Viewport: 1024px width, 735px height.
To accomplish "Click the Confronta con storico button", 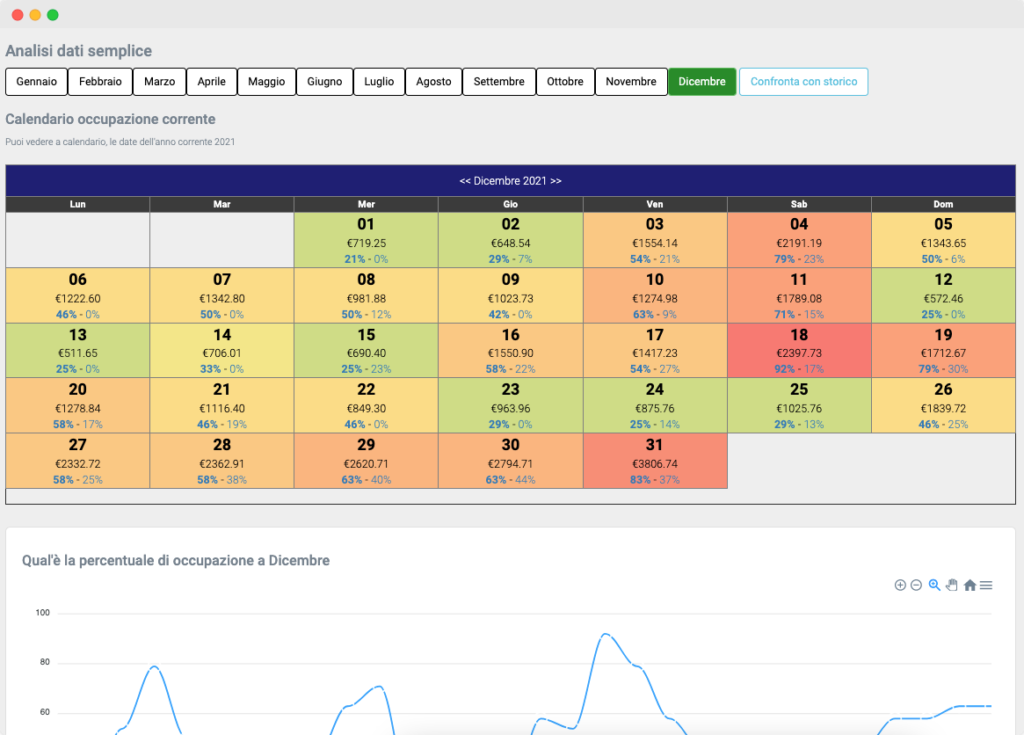I will coord(803,82).
